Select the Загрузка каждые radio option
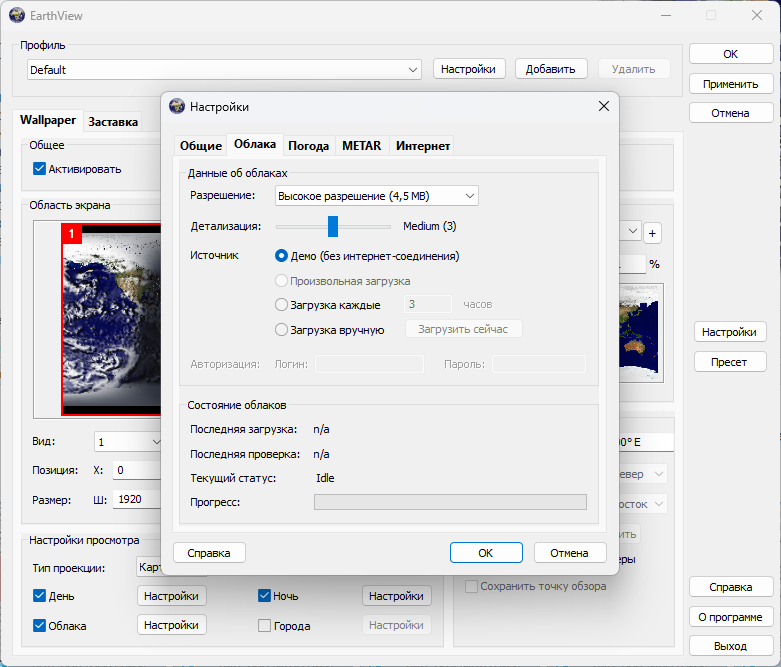The height and width of the screenshot is (667, 781). point(282,304)
